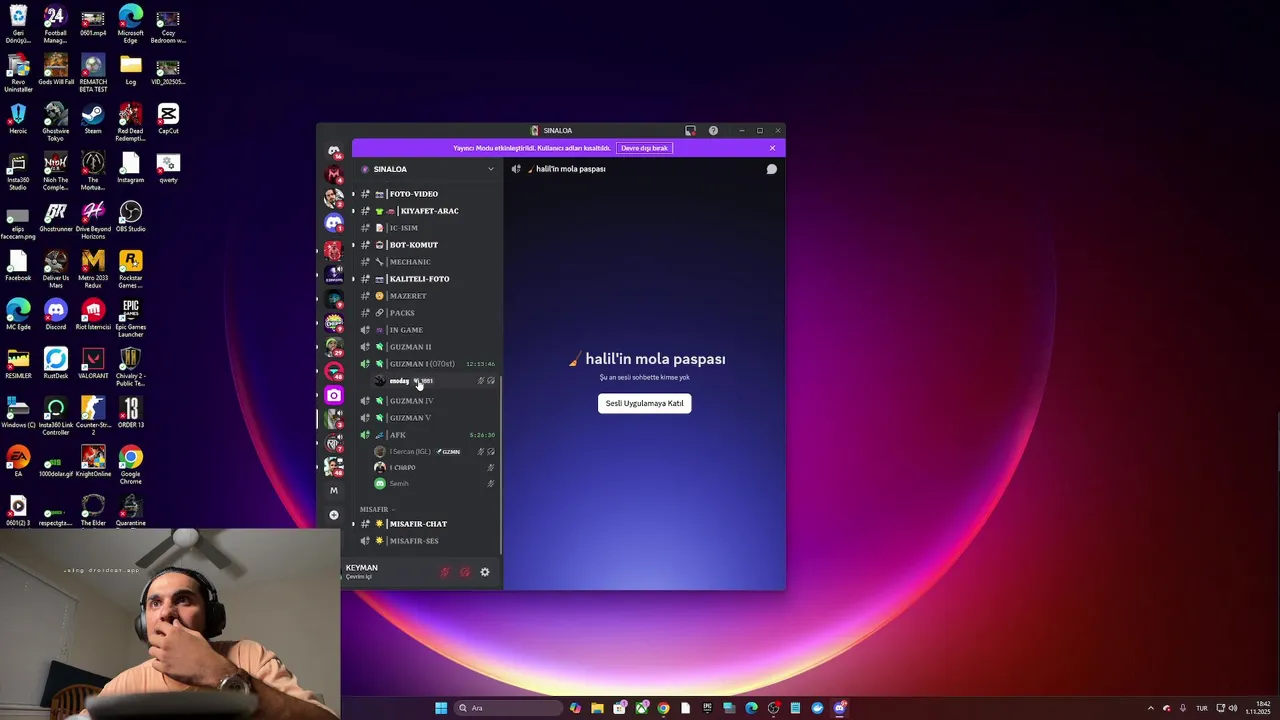
Task: Join GUZMAN I (070st) voice channel
Action: 425,364
